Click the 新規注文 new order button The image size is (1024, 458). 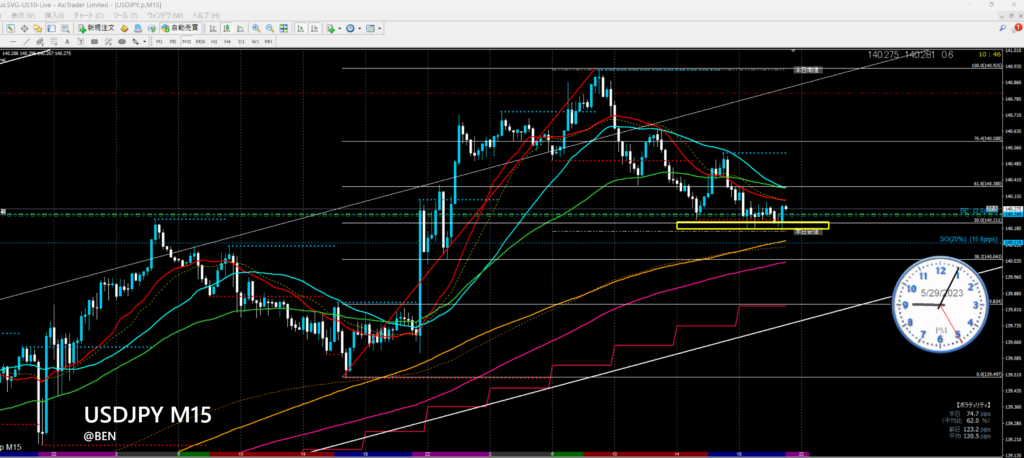[x=95, y=28]
